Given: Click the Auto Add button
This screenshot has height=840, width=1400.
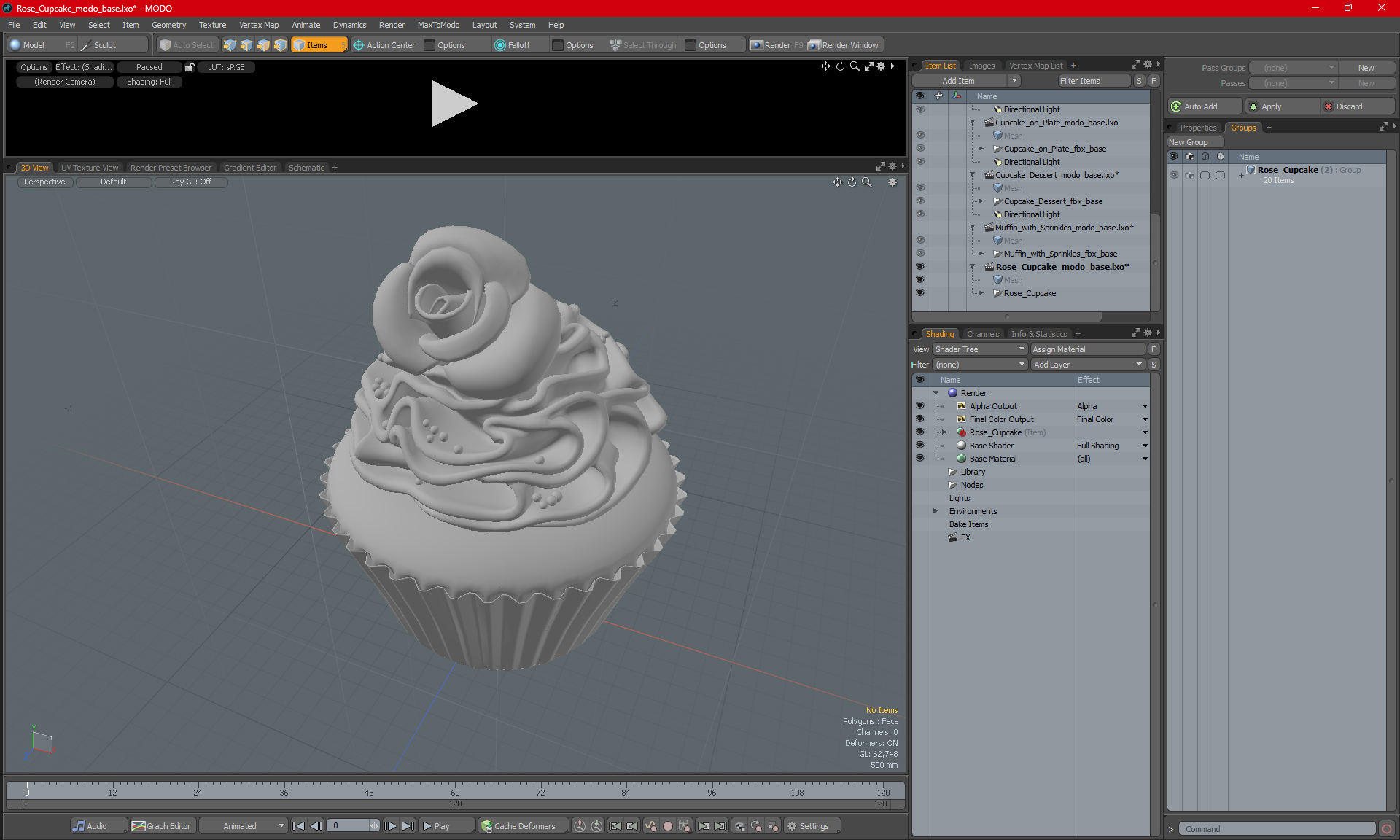Looking at the screenshot, I should click(1202, 106).
